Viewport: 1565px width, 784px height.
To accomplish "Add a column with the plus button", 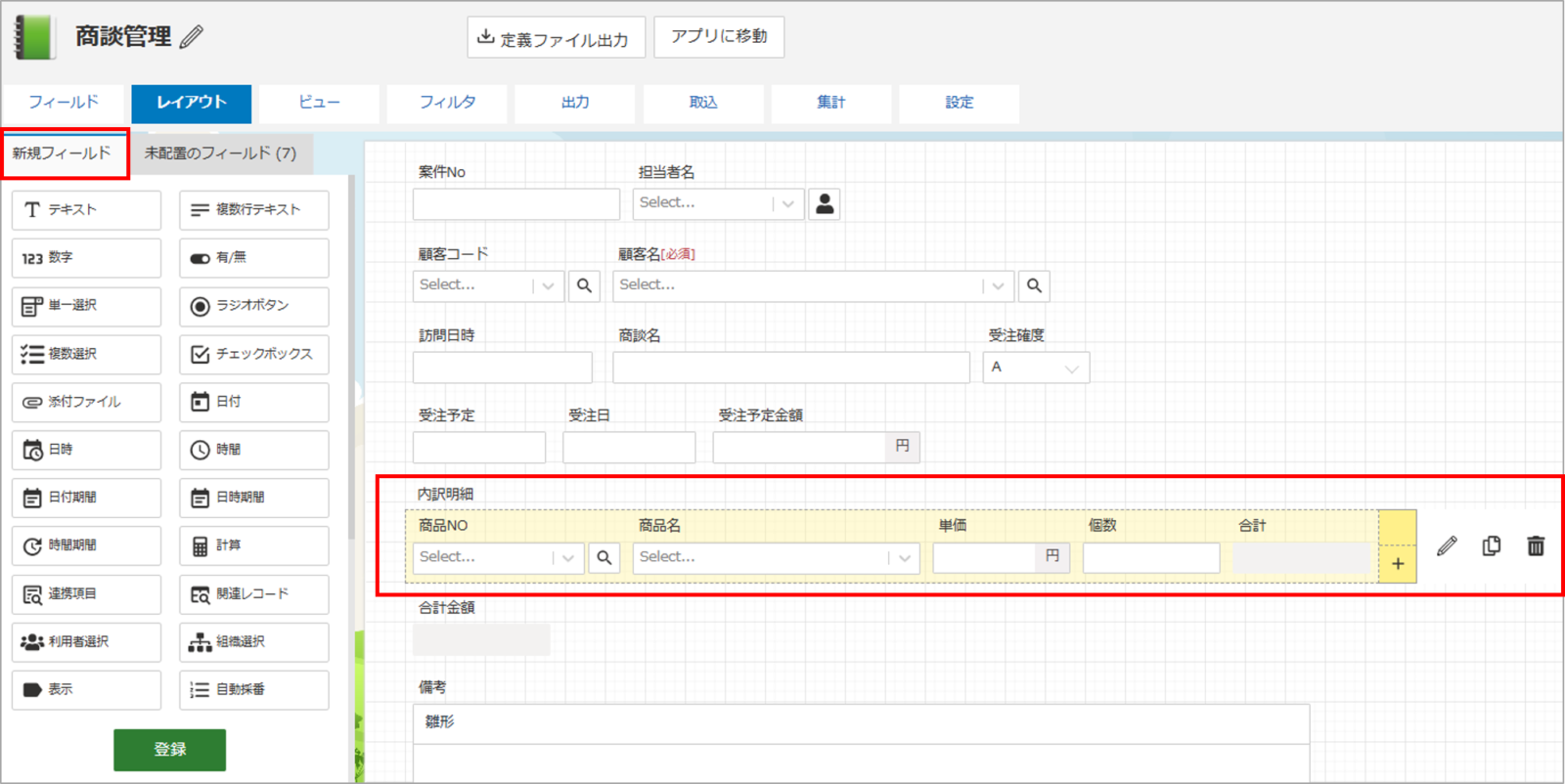I will click(x=1398, y=564).
